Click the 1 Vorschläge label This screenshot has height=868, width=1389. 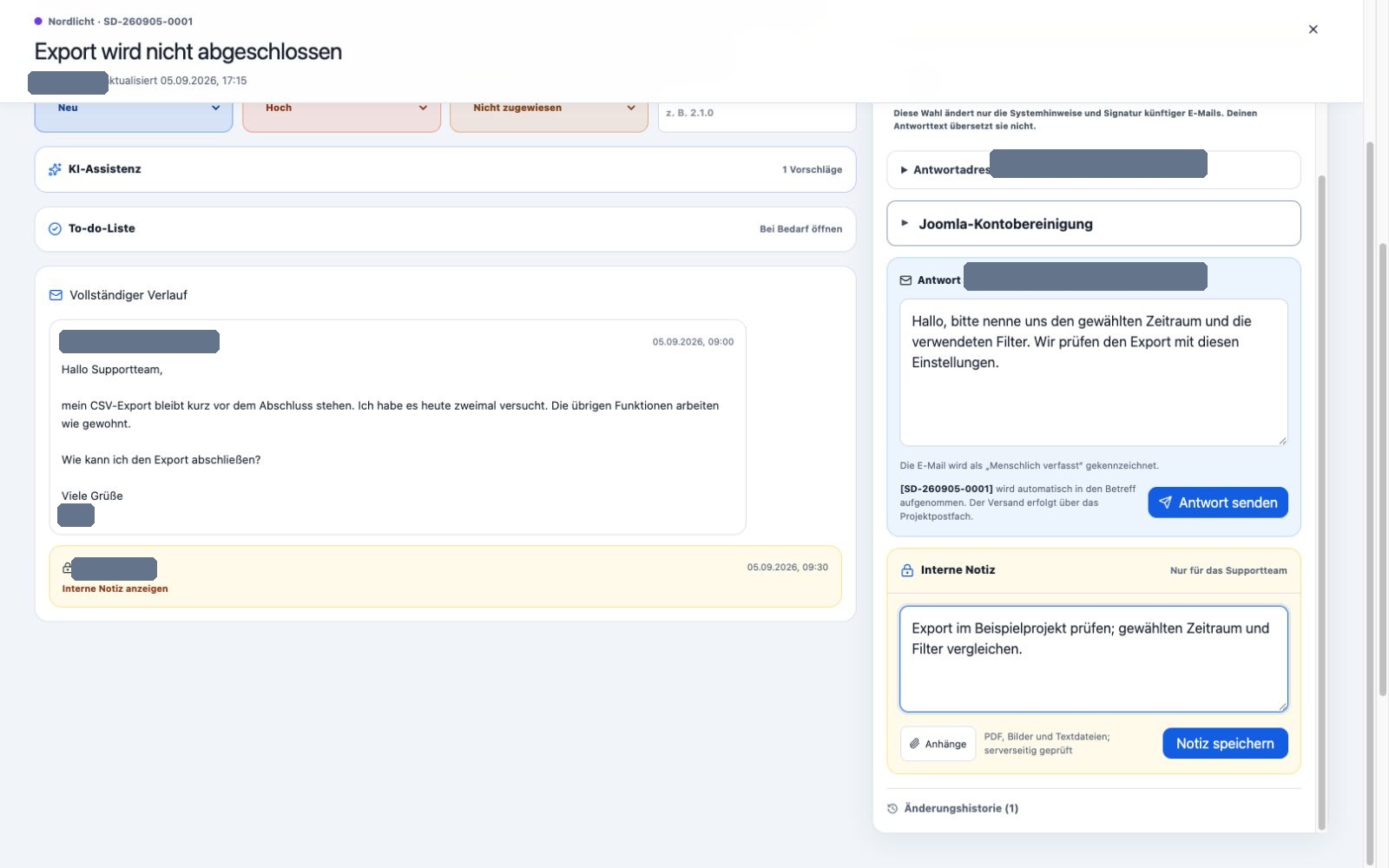point(812,169)
